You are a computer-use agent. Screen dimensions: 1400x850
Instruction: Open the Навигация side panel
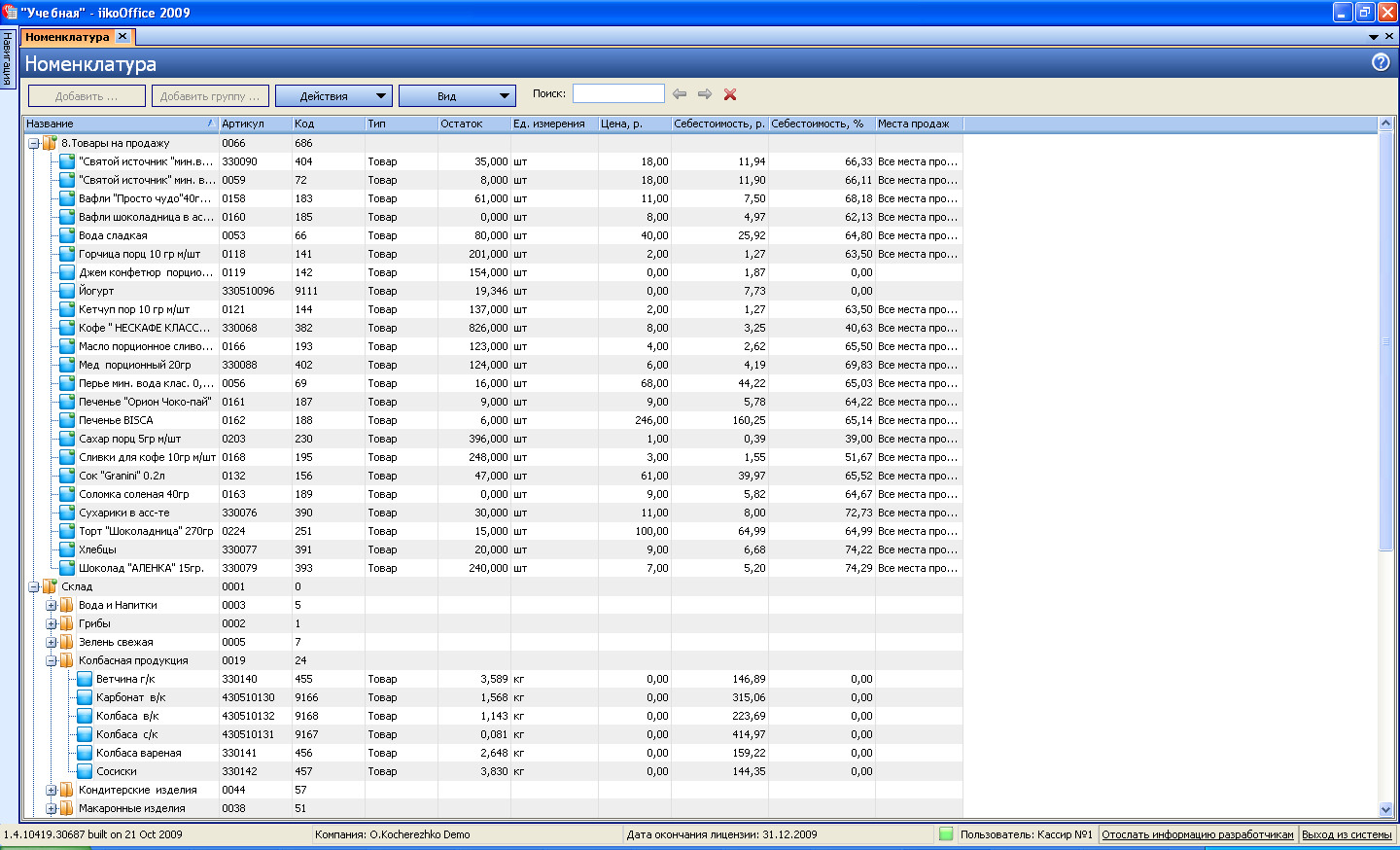click(7, 58)
